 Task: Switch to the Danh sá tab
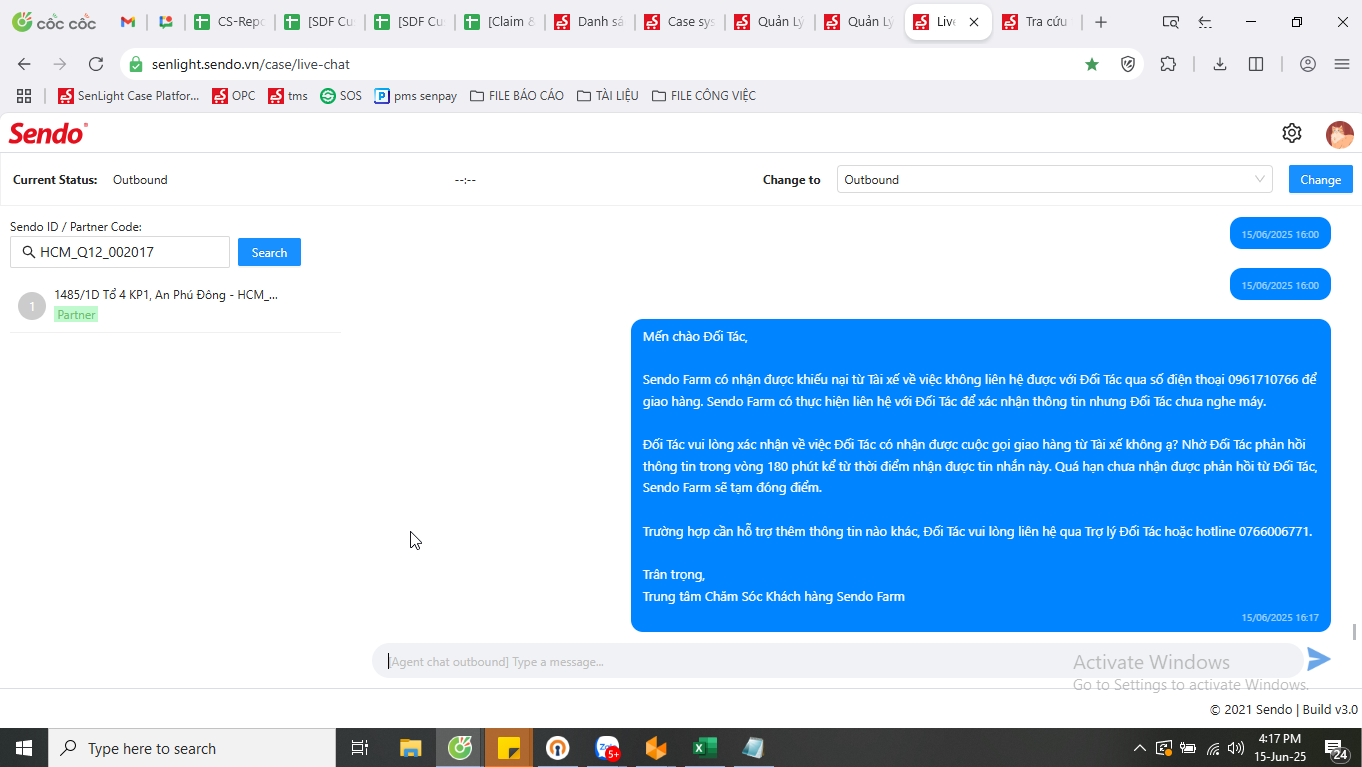pyautogui.click(x=589, y=22)
